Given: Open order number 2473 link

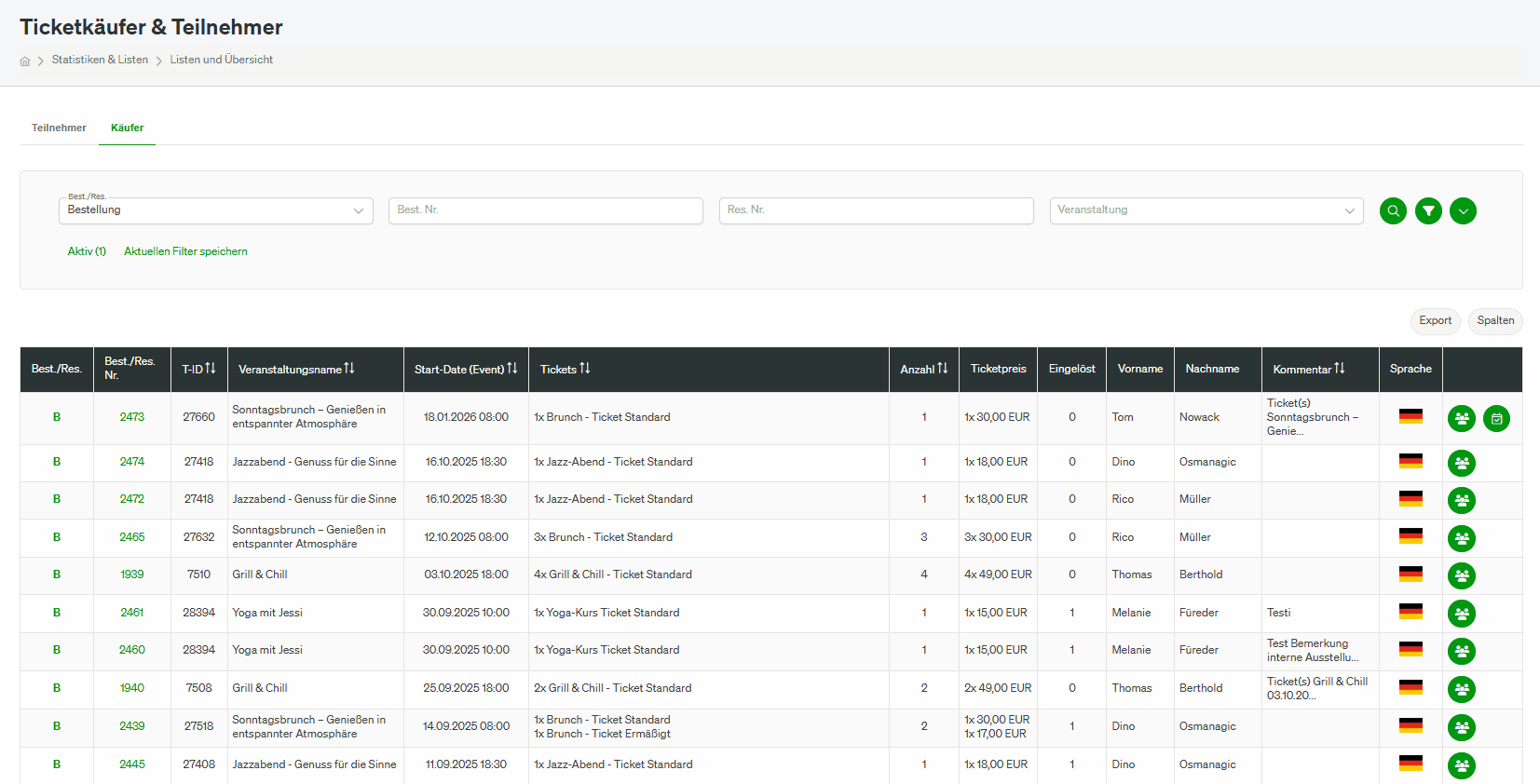Looking at the screenshot, I should coord(132,417).
